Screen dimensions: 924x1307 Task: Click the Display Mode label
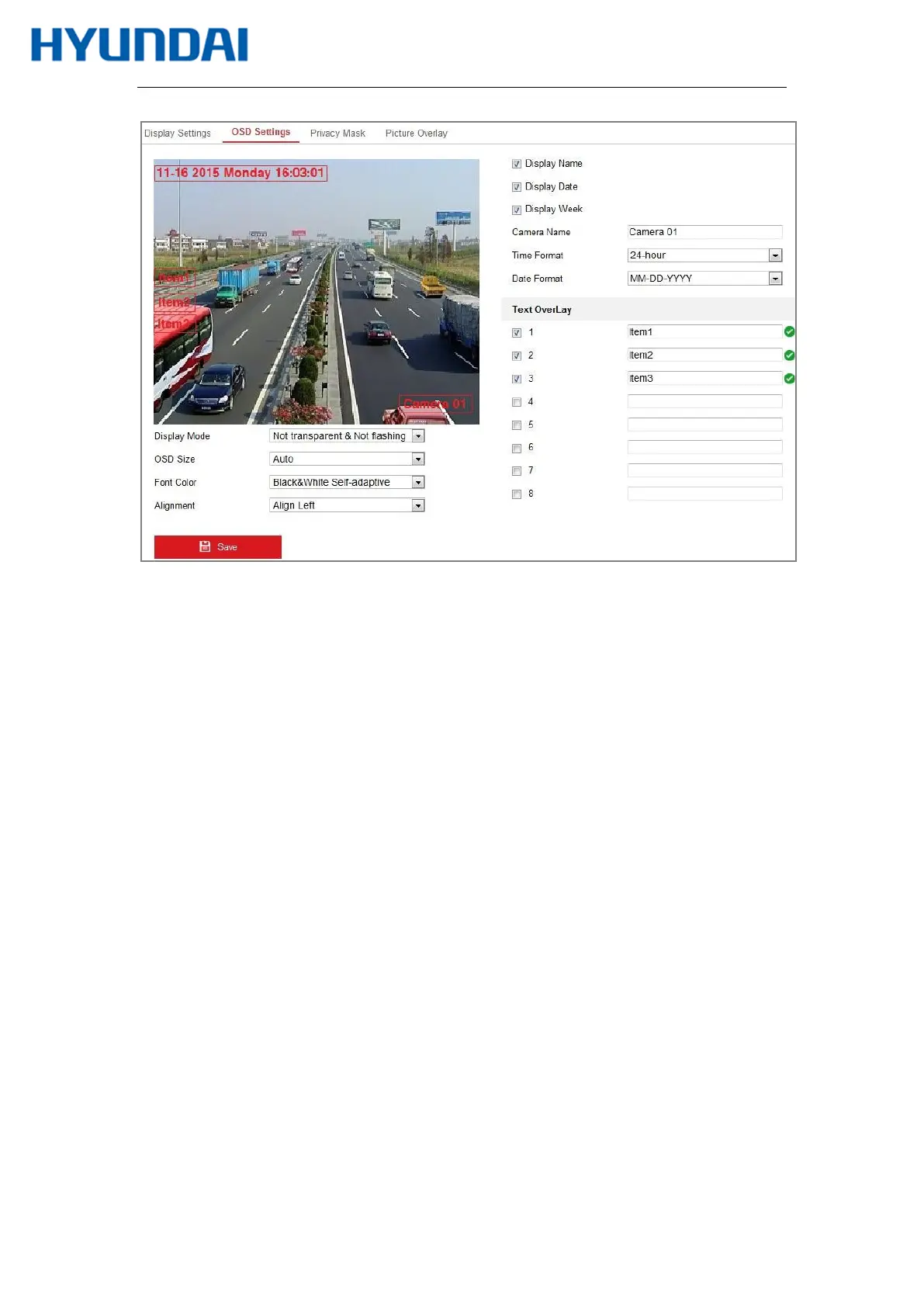(182, 436)
